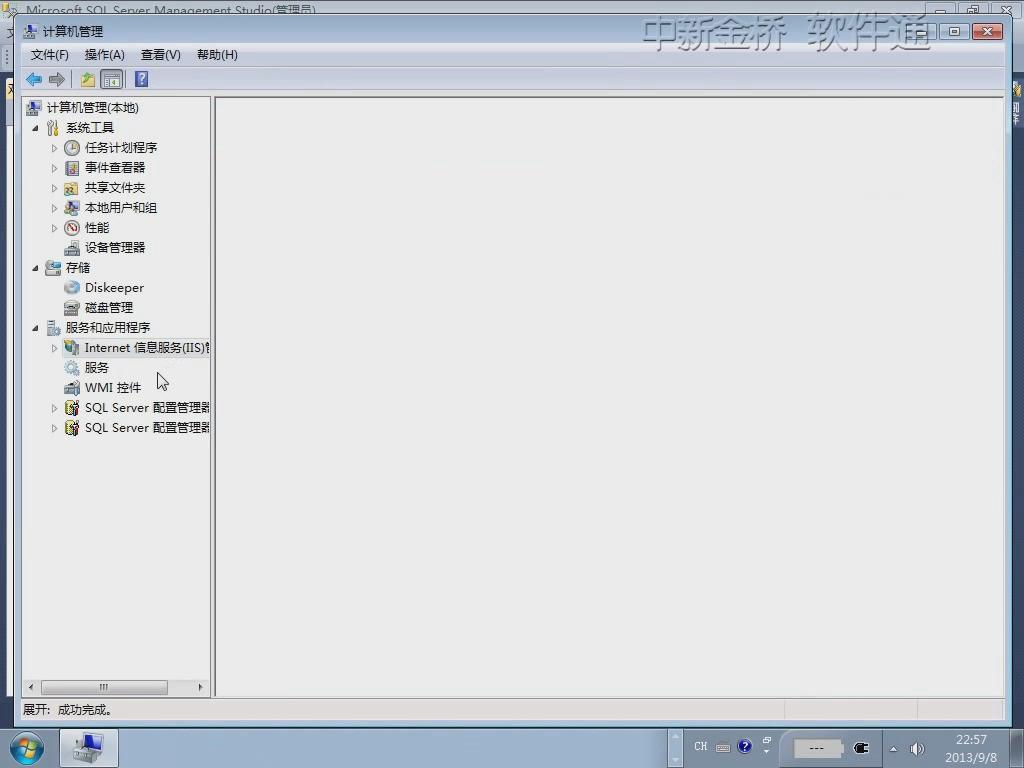
Task: Click the keyboard icon in the language bar
Action: 723,748
